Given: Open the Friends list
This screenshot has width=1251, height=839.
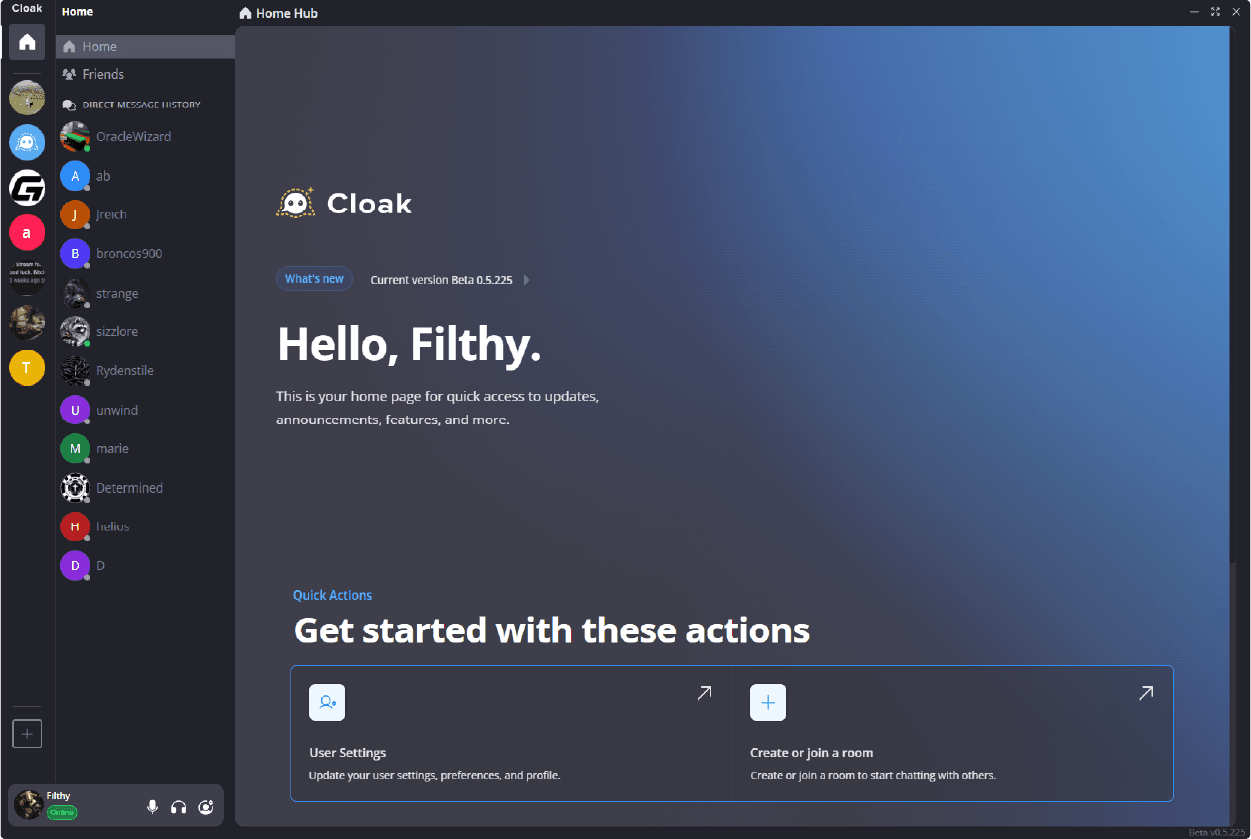Looking at the screenshot, I should tap(145, 74).
